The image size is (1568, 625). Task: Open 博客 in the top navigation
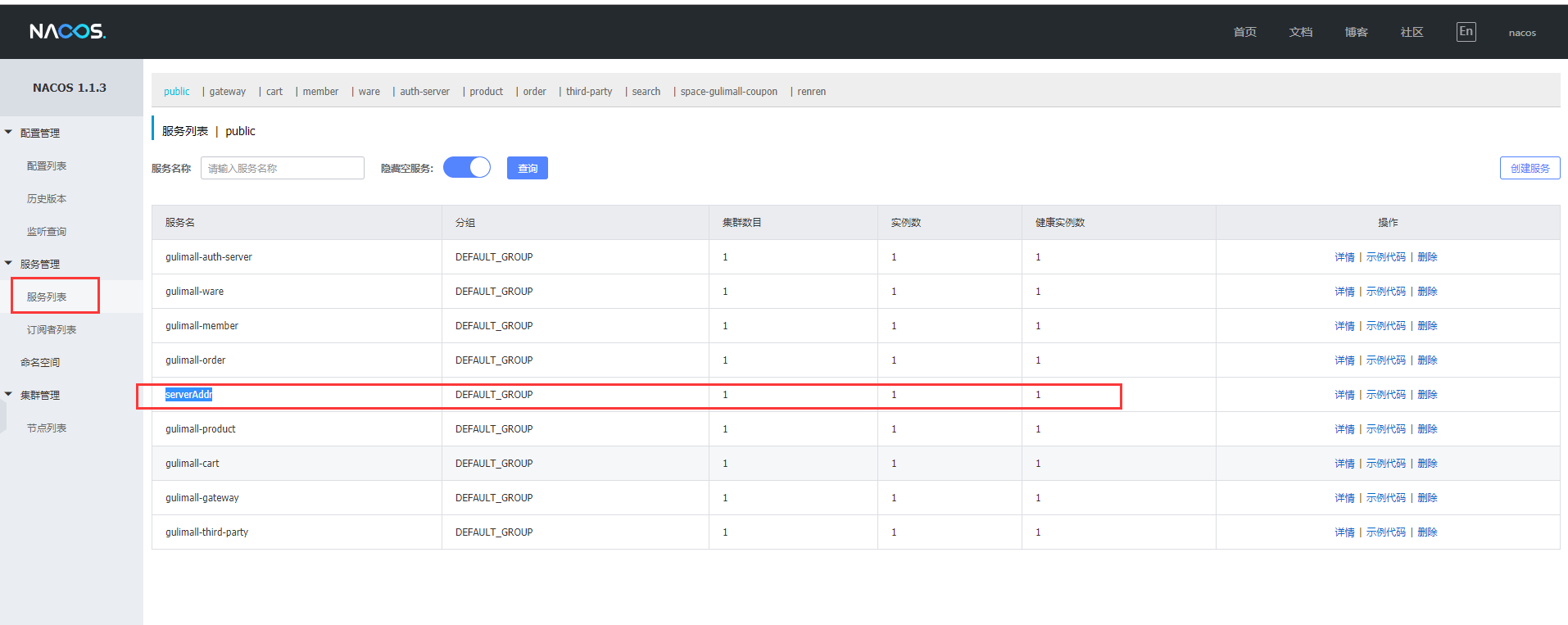pyautogui.click(x=1356, y=32)
